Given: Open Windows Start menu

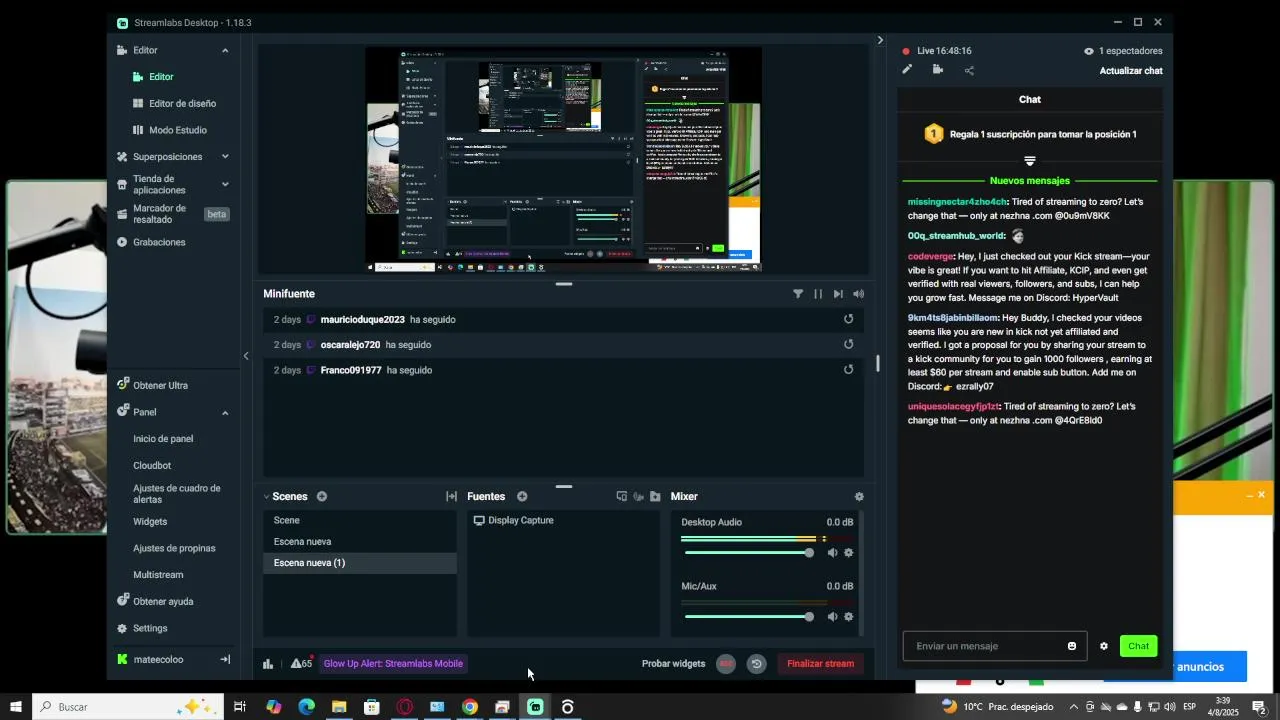Looking at the screenshot, I should (15, 707).
